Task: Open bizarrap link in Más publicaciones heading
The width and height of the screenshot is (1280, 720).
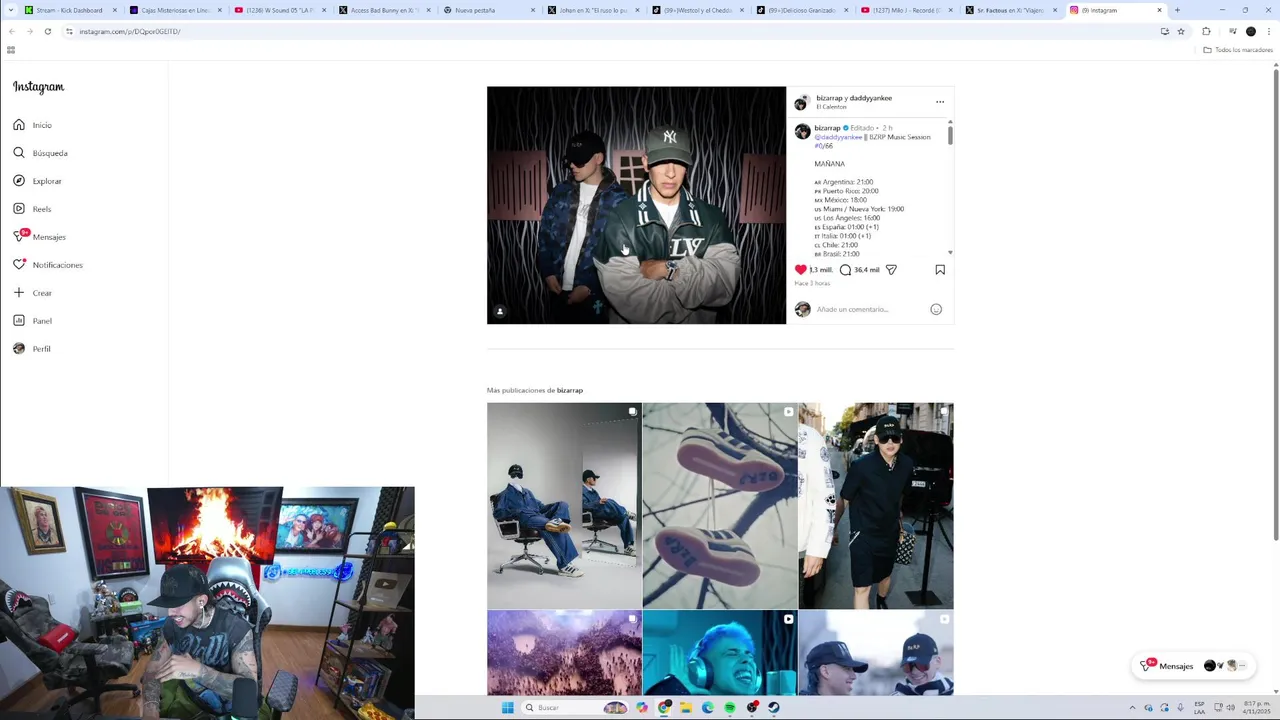Action: pyautogui.click(x=570, y=390)
